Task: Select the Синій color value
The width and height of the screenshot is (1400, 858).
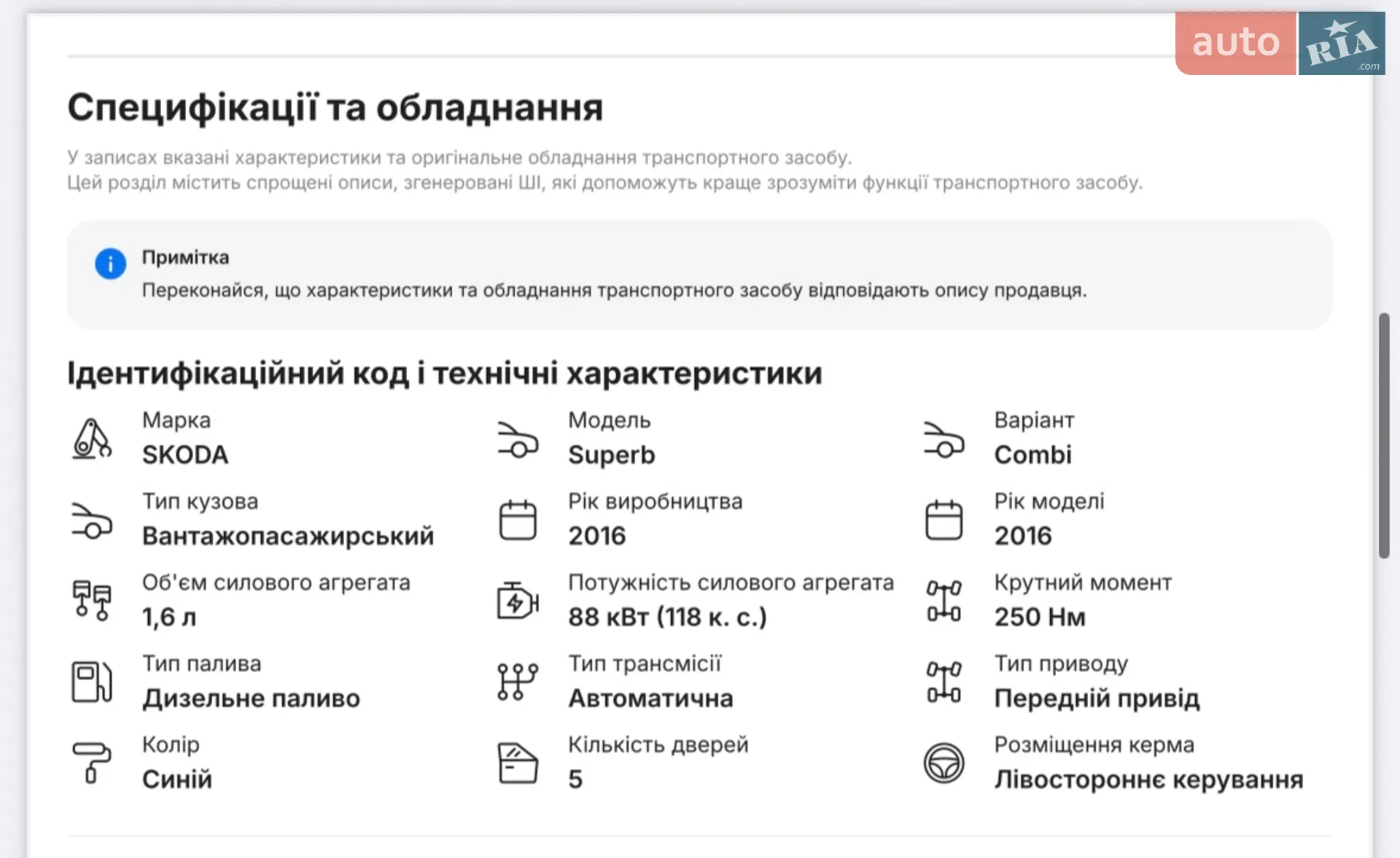Action: click(177, 779)
